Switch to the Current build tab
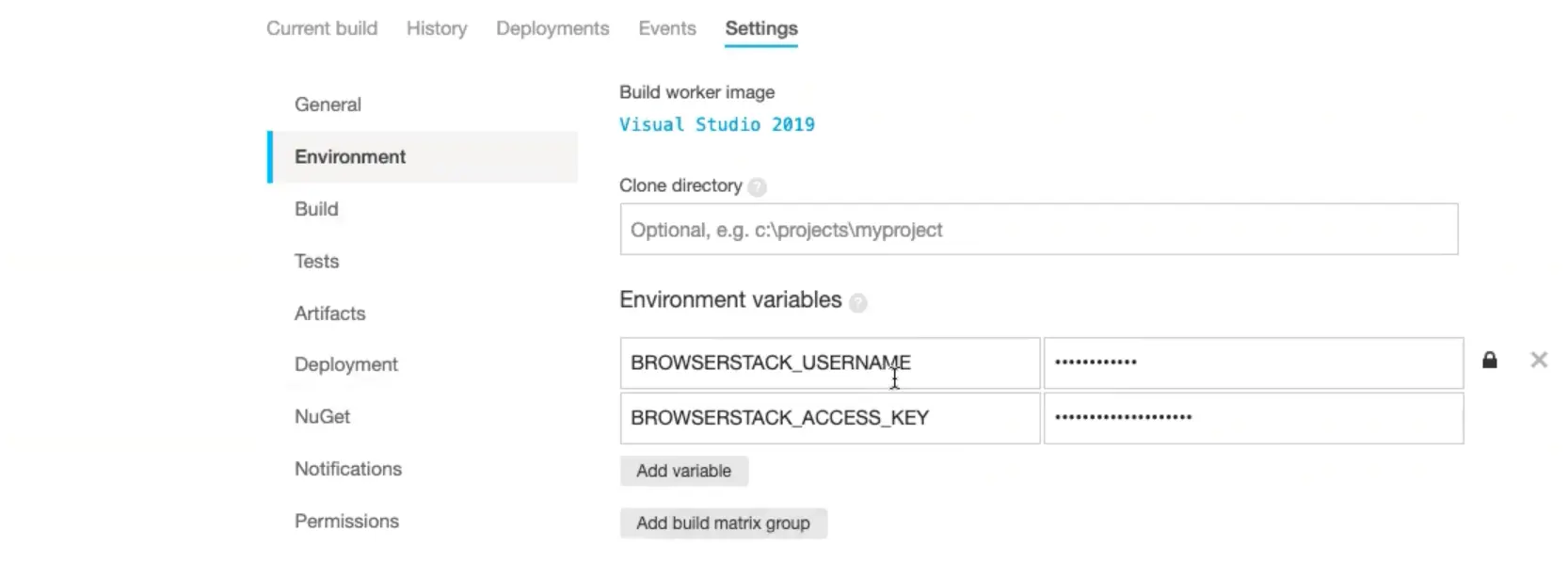This screenshot has height=563, width=1568. (322, 28)
